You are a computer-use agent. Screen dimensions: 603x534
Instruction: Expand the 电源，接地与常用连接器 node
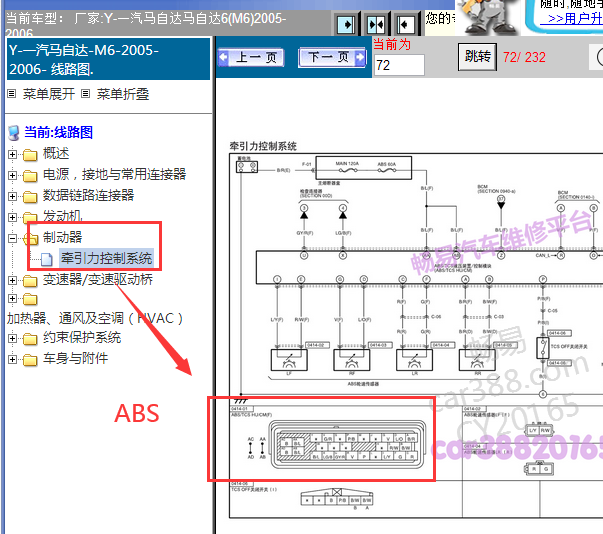coord(12,175)
